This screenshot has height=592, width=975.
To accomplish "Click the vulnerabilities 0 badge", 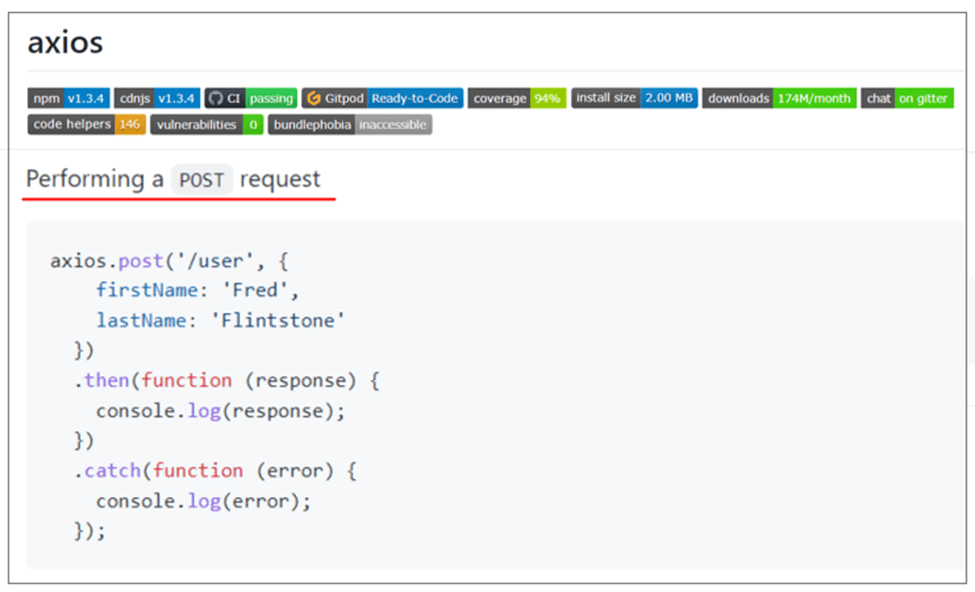I will coord(207,124).
